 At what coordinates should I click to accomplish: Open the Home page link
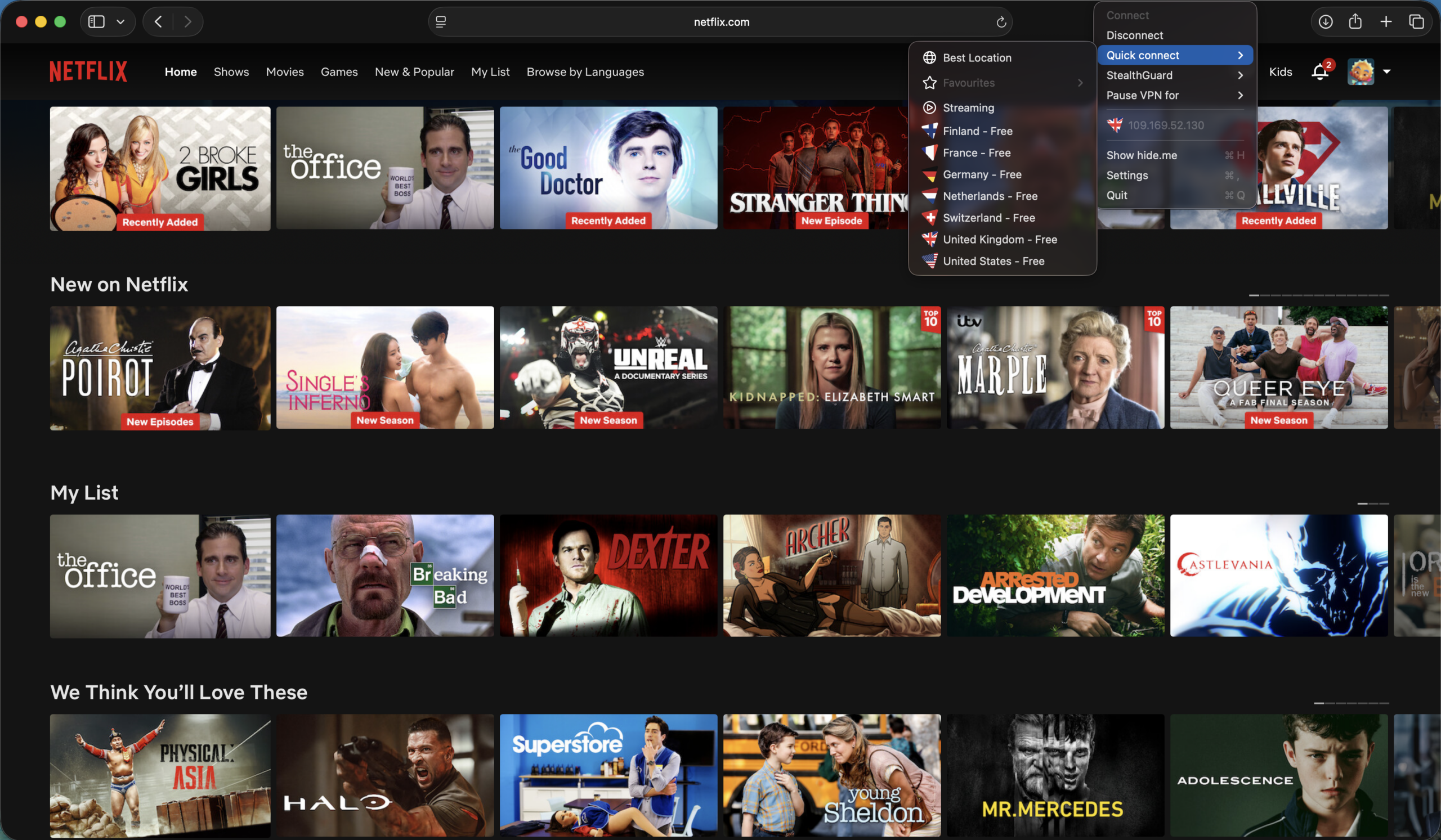click(x=181, y=72)
